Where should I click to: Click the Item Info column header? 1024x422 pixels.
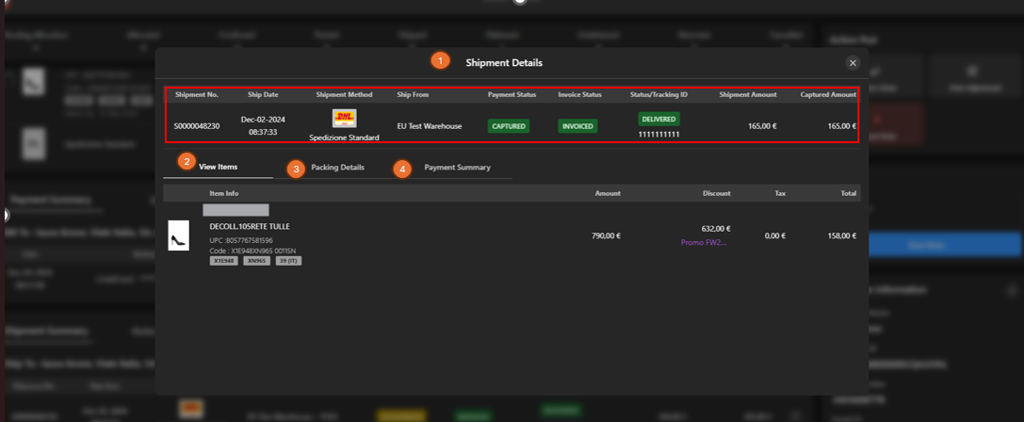point(224,193)
